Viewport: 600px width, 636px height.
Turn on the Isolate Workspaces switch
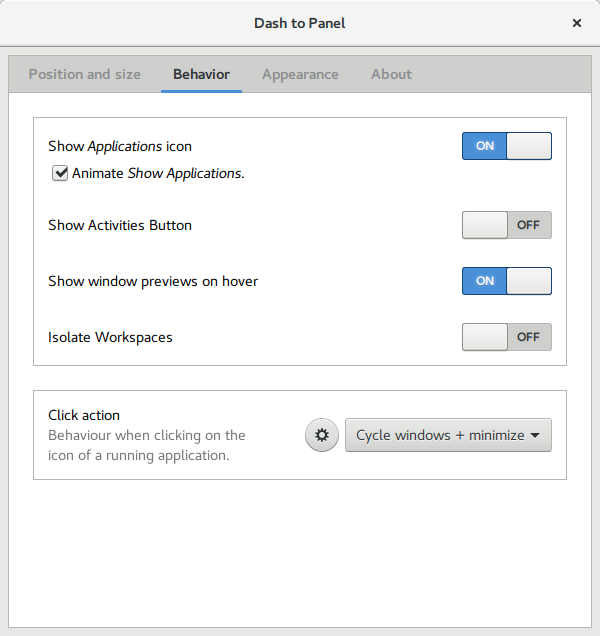[506, 337]
